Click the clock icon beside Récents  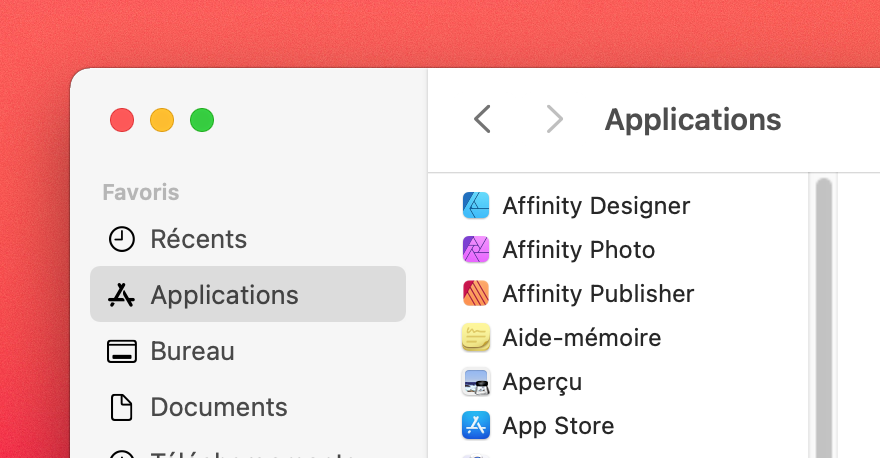tap(121, 239)
